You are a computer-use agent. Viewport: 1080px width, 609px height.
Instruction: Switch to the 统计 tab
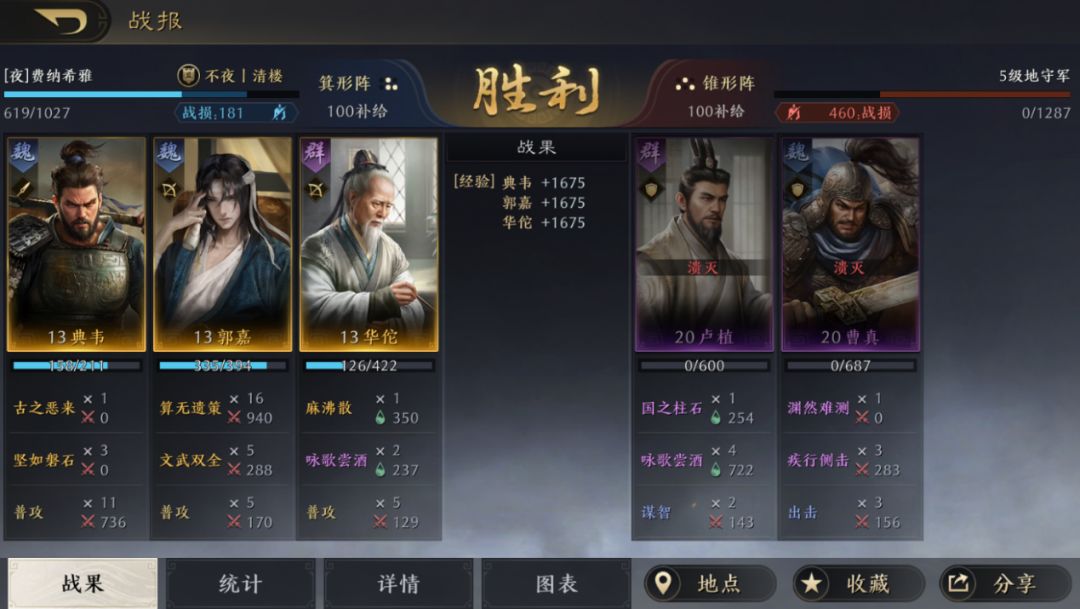point(240,584)
